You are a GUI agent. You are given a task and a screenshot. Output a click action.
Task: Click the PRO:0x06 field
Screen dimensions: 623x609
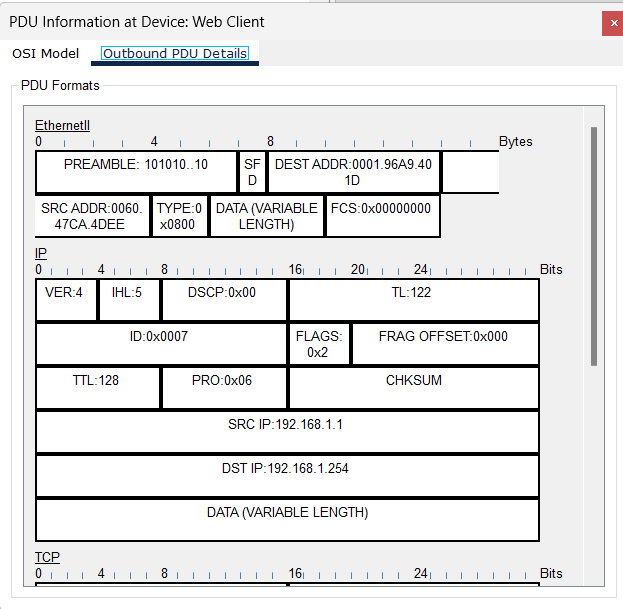(224, 388)
